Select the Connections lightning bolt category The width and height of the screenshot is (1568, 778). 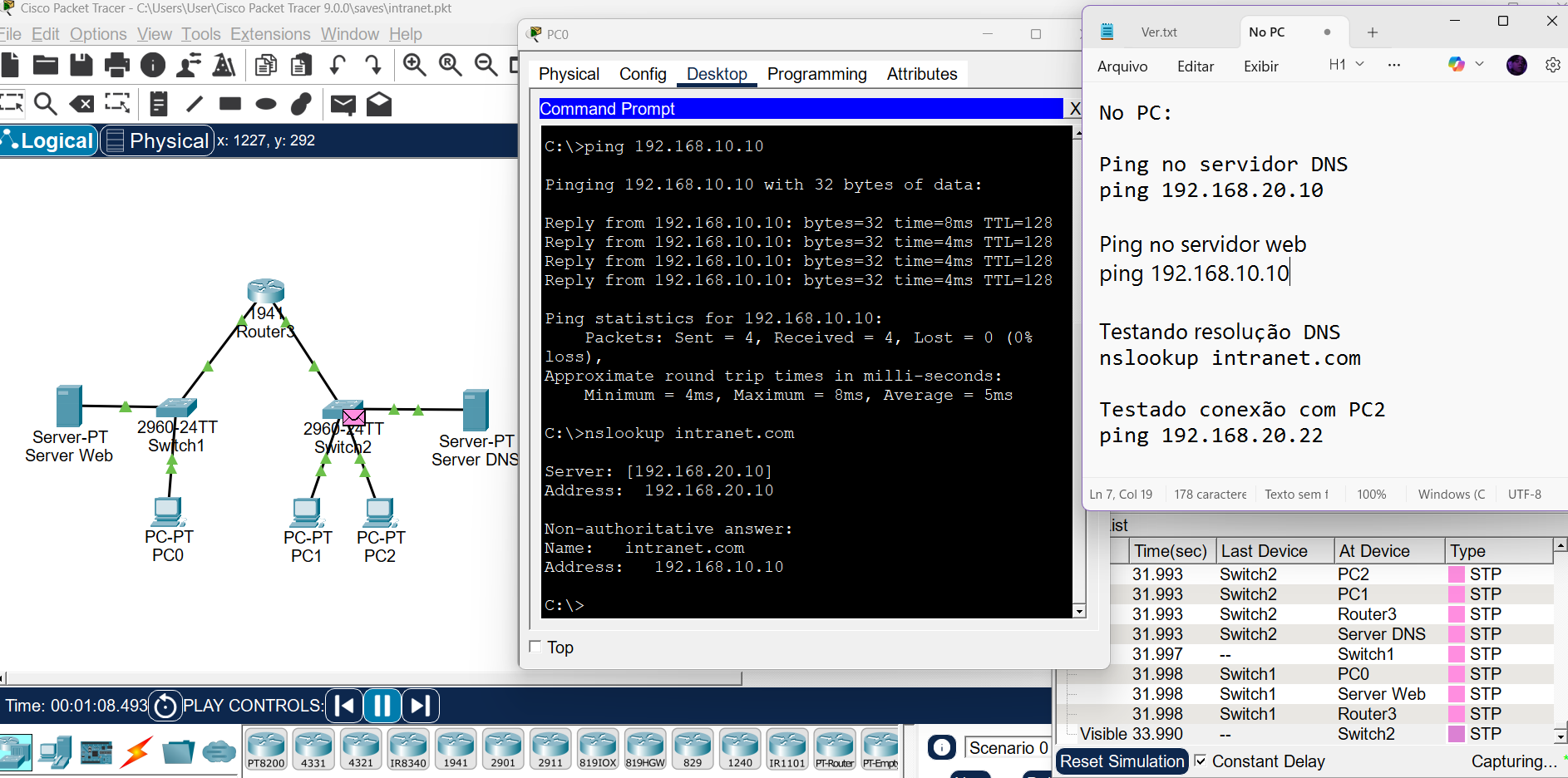tap(137, 752)
